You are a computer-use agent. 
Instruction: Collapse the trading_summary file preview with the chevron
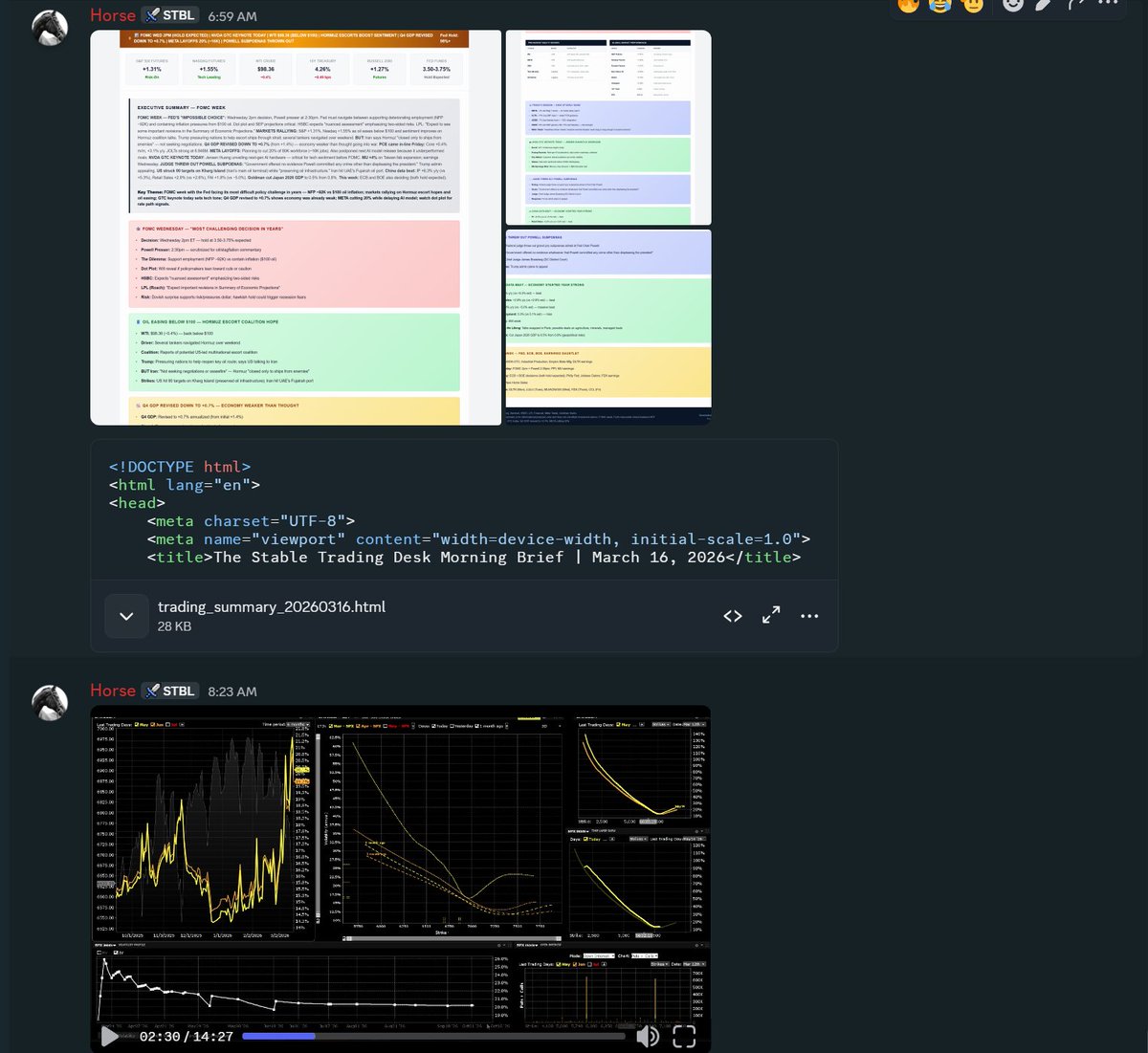tap(126, 617)
